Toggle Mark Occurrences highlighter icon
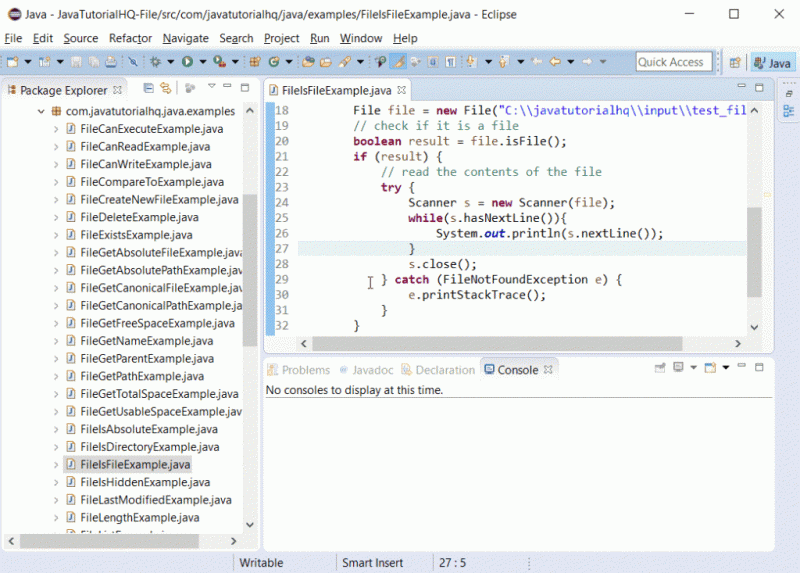The width and height of the screenshot is (800, 573). [397, 62]
